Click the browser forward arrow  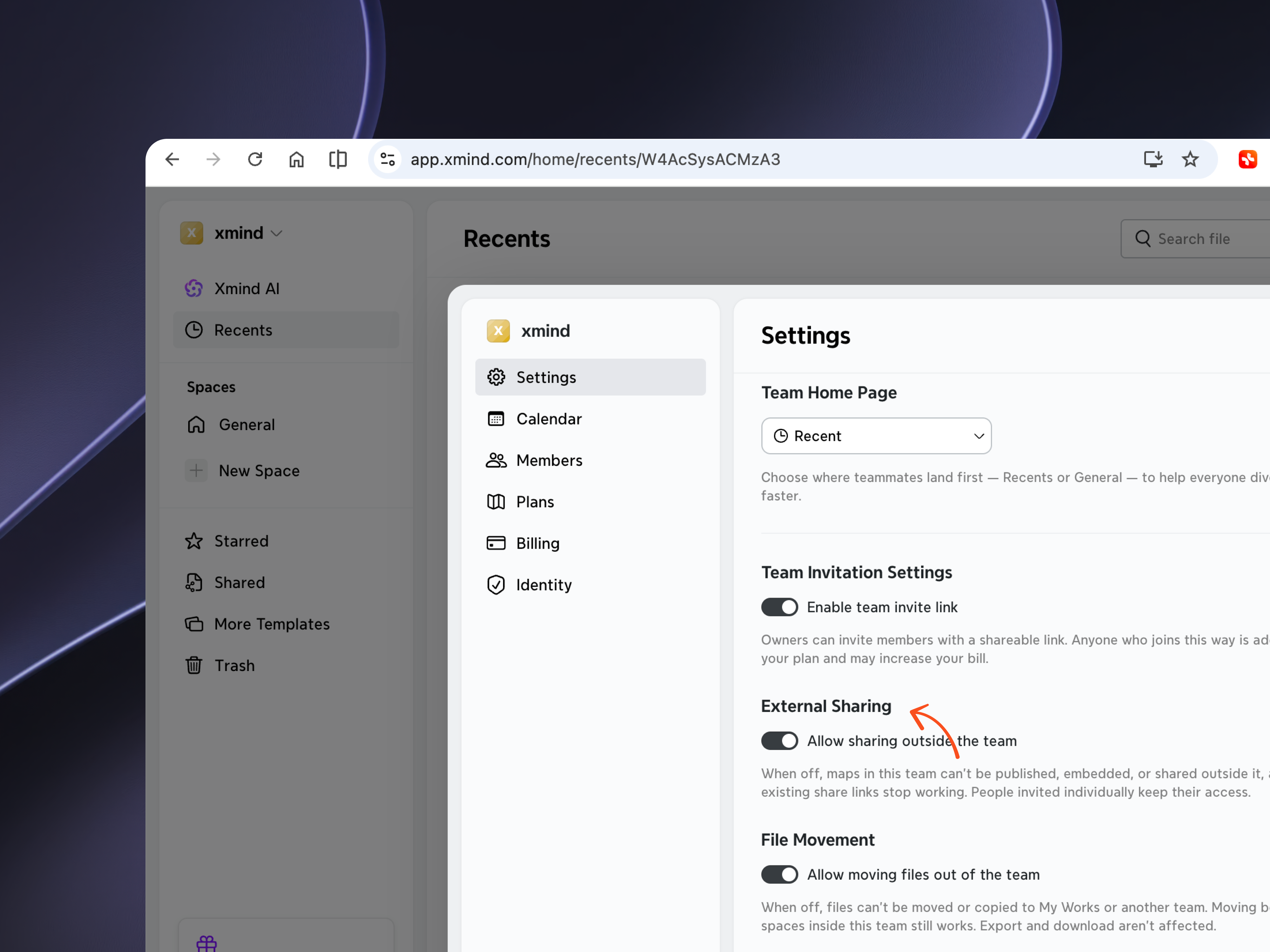click(x=214, y=159)
